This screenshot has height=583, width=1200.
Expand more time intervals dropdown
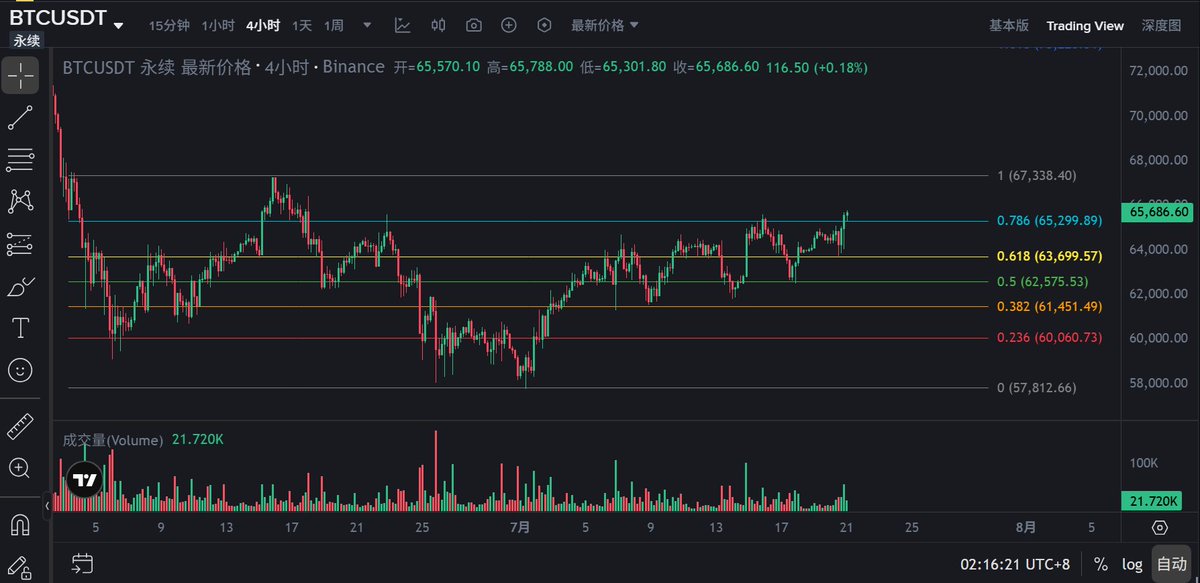click(x=367, y=25)
